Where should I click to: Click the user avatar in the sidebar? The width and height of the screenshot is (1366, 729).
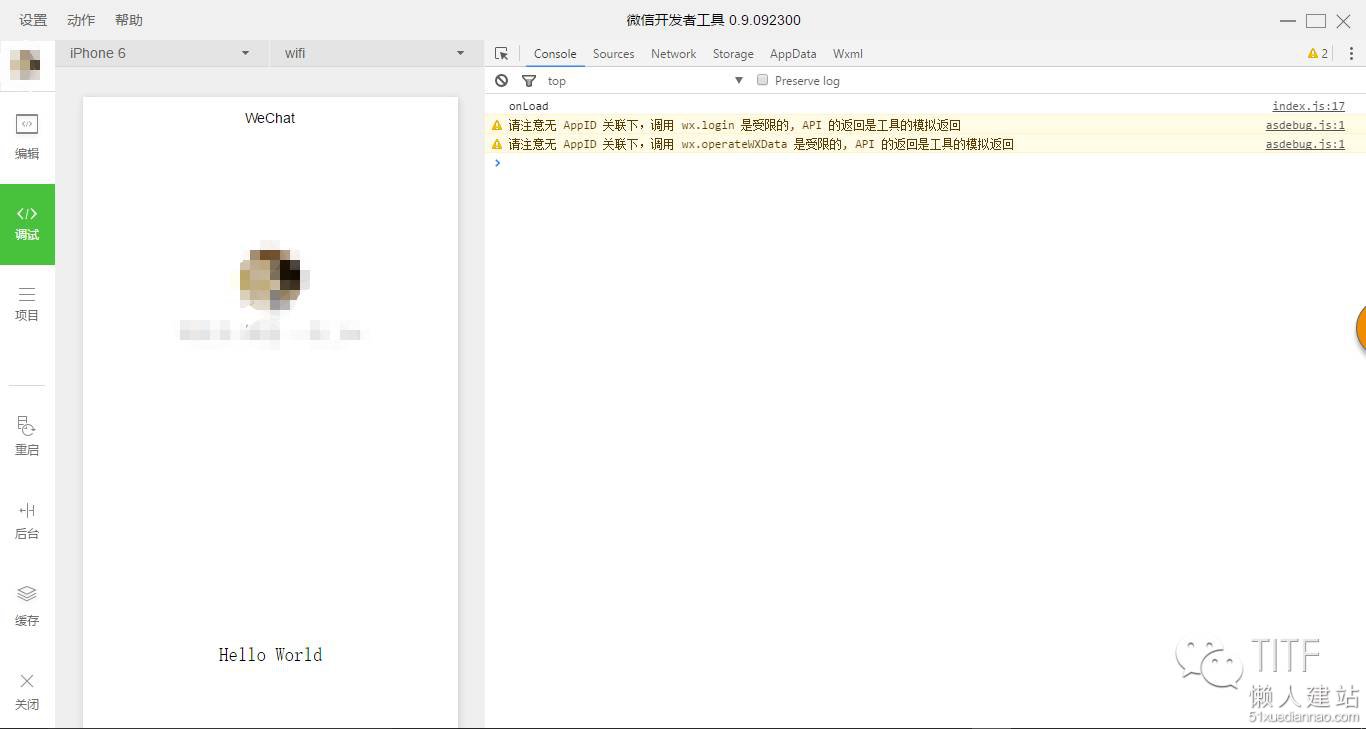pos(25,65)
